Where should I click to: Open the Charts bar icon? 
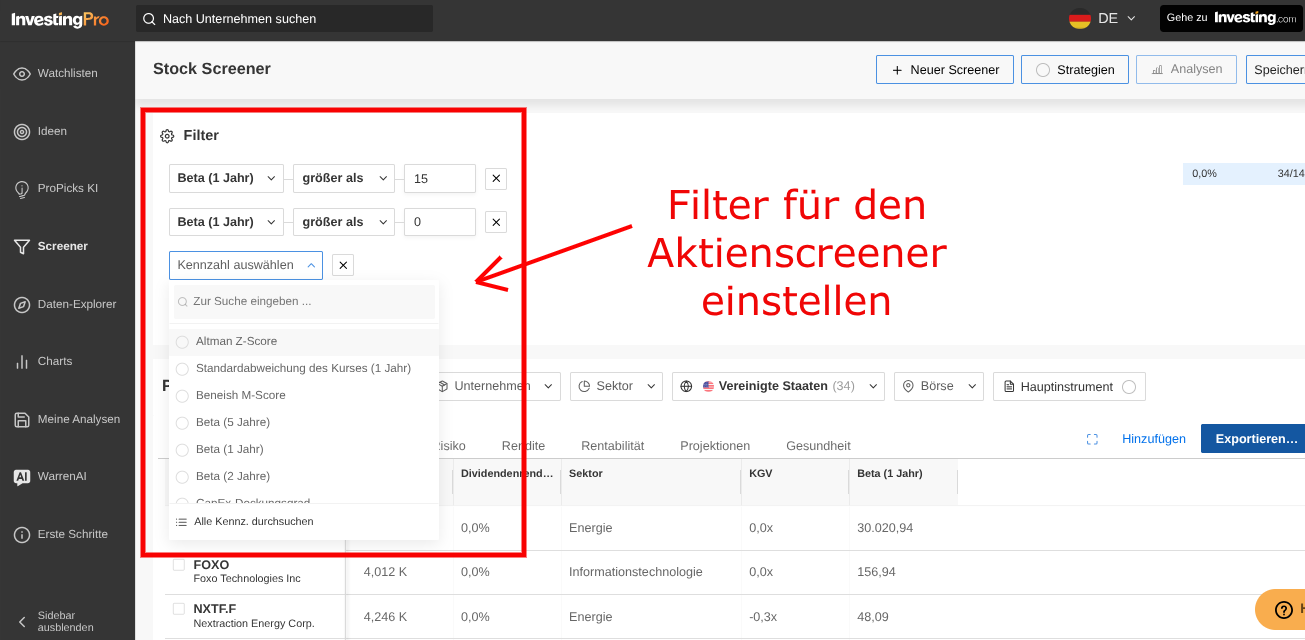click(21, 362)
